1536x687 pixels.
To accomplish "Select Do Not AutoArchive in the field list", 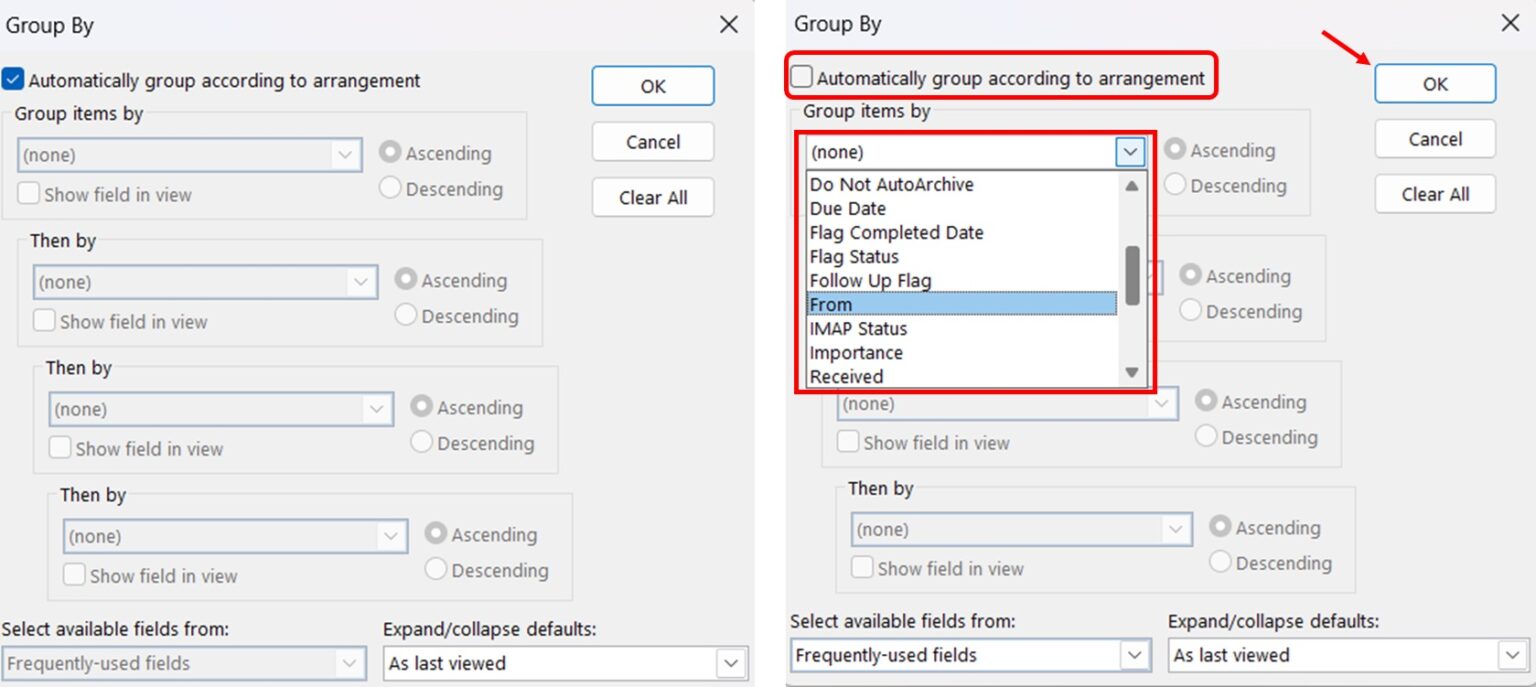I will [x=962, y=185].
